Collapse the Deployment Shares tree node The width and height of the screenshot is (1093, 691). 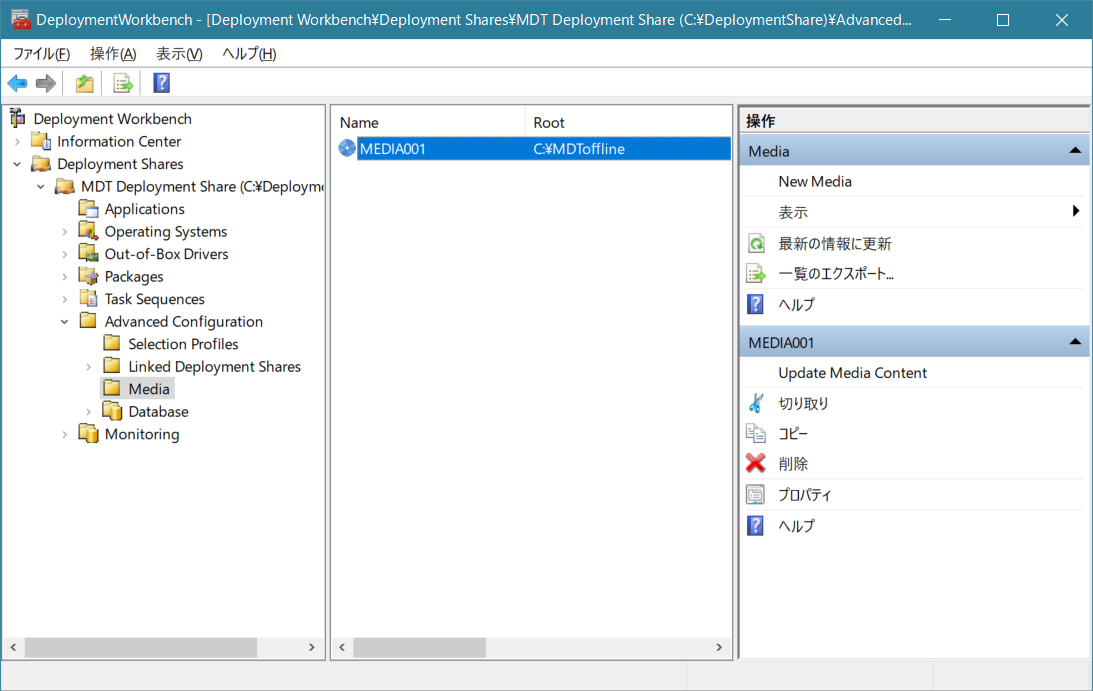coord(17,165)
